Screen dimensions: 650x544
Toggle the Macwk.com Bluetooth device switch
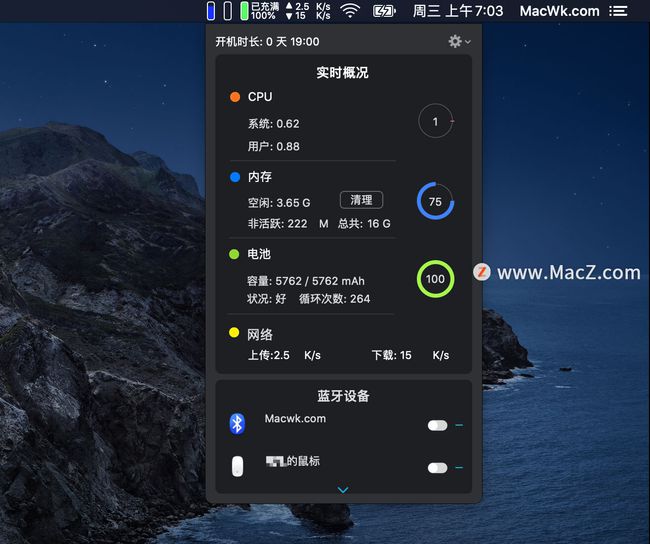(x=437, y=425)
